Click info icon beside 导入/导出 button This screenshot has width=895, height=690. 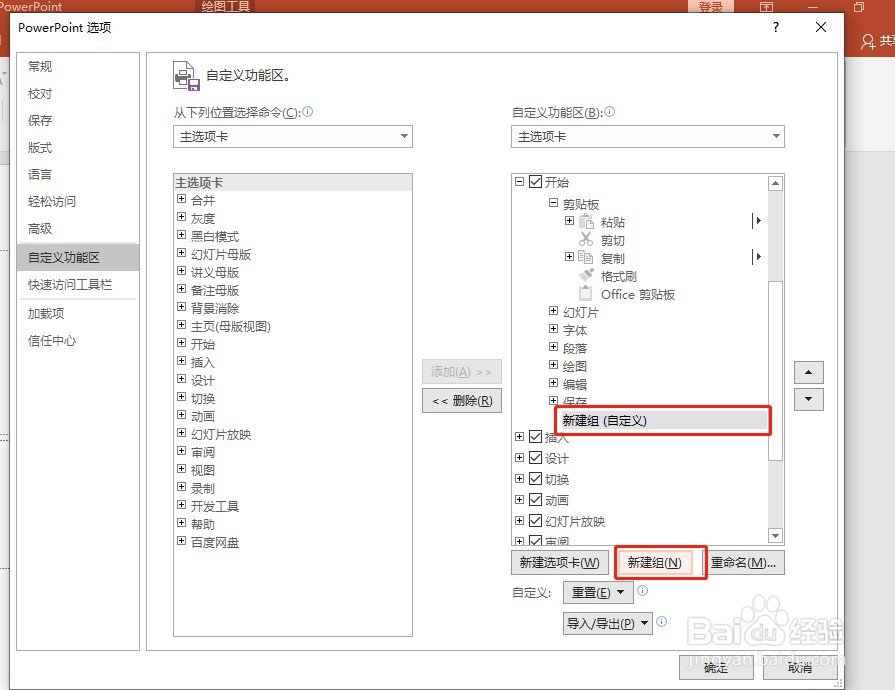coord(662,622)
